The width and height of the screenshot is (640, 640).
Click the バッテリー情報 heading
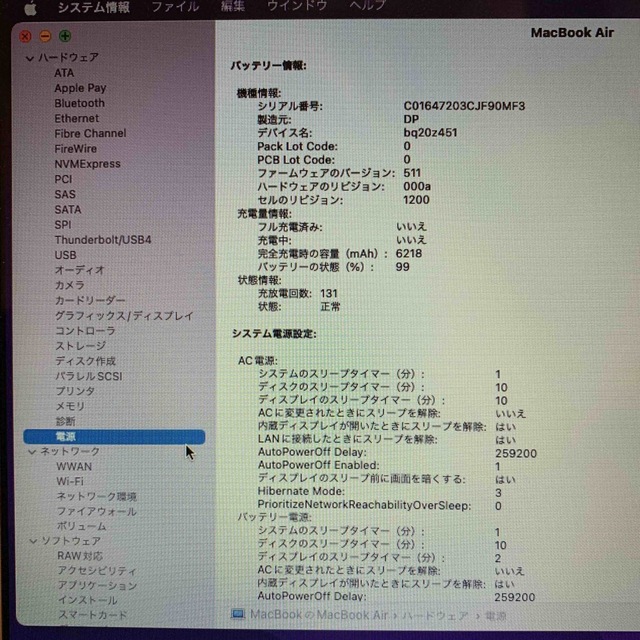(268, 65)
